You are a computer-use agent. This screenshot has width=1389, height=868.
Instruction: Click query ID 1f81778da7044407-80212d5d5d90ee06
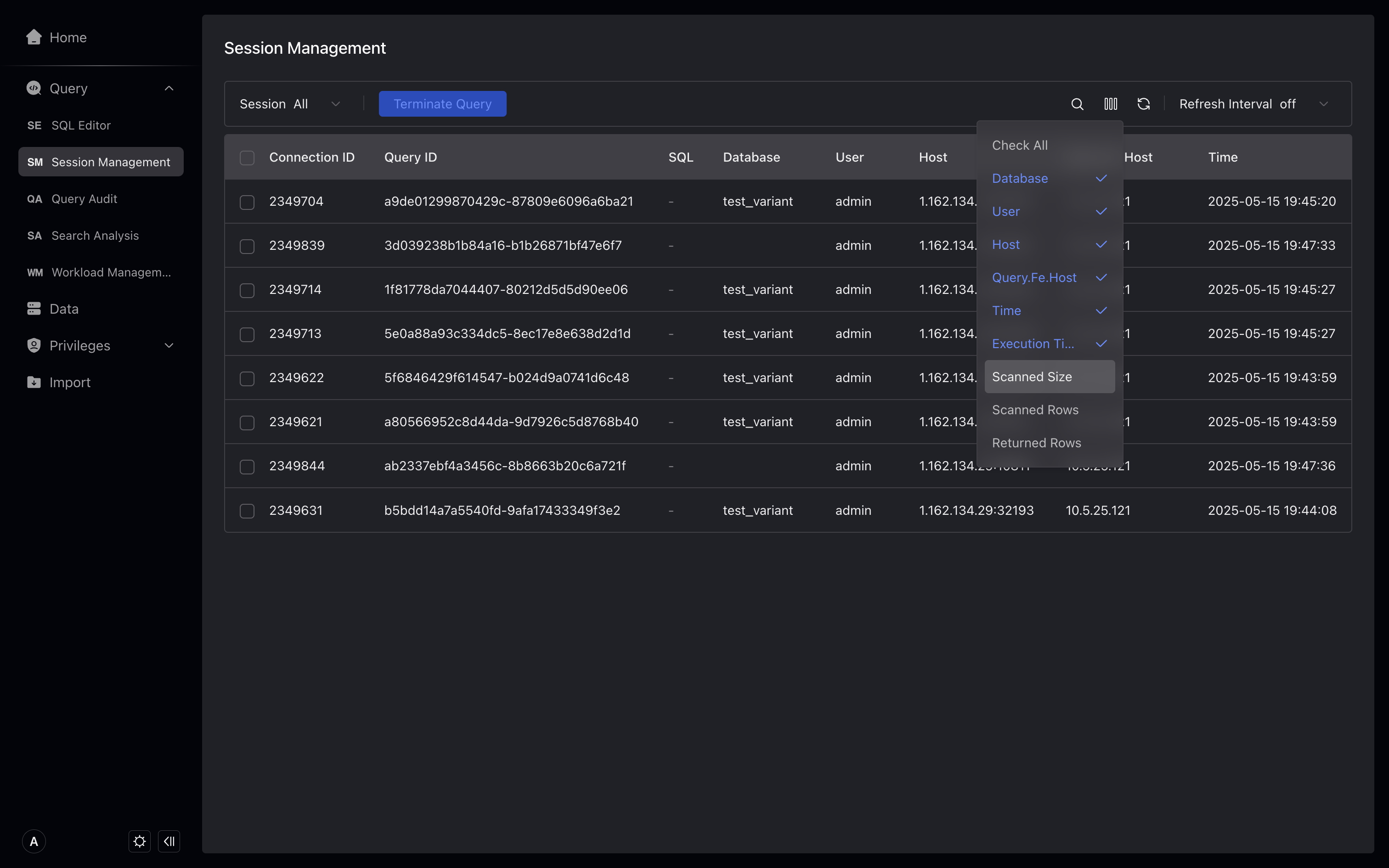pyautogui.click(x=506, y=290)
